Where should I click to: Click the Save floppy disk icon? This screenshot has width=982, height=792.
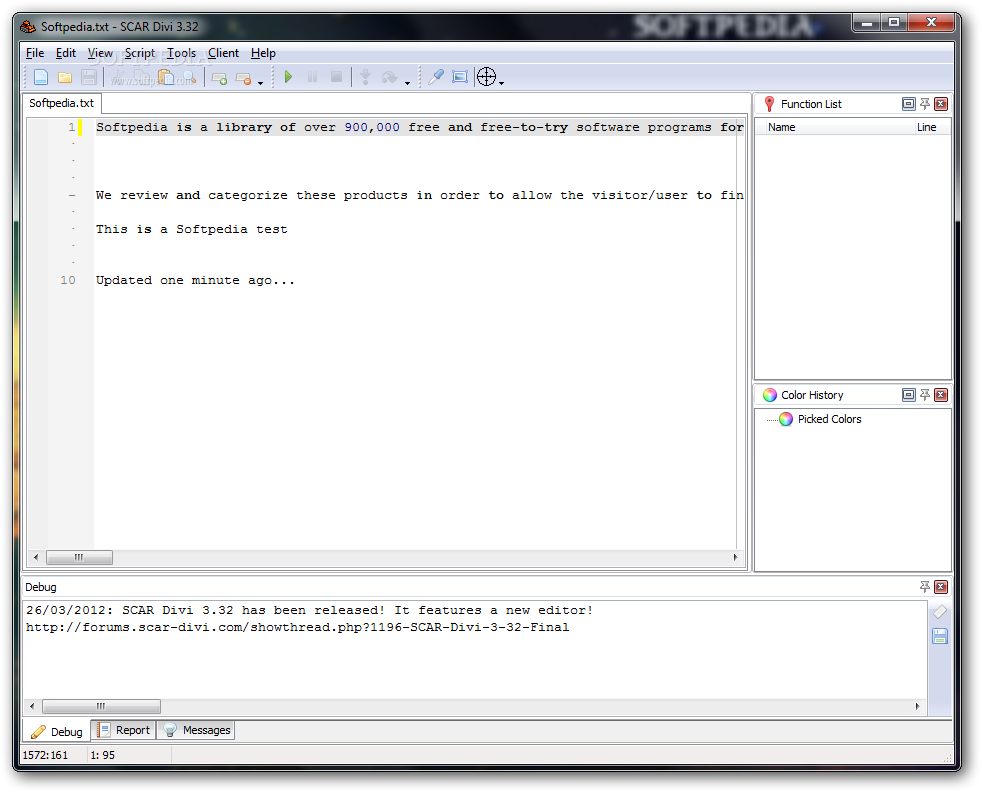[x=88, y=77]
